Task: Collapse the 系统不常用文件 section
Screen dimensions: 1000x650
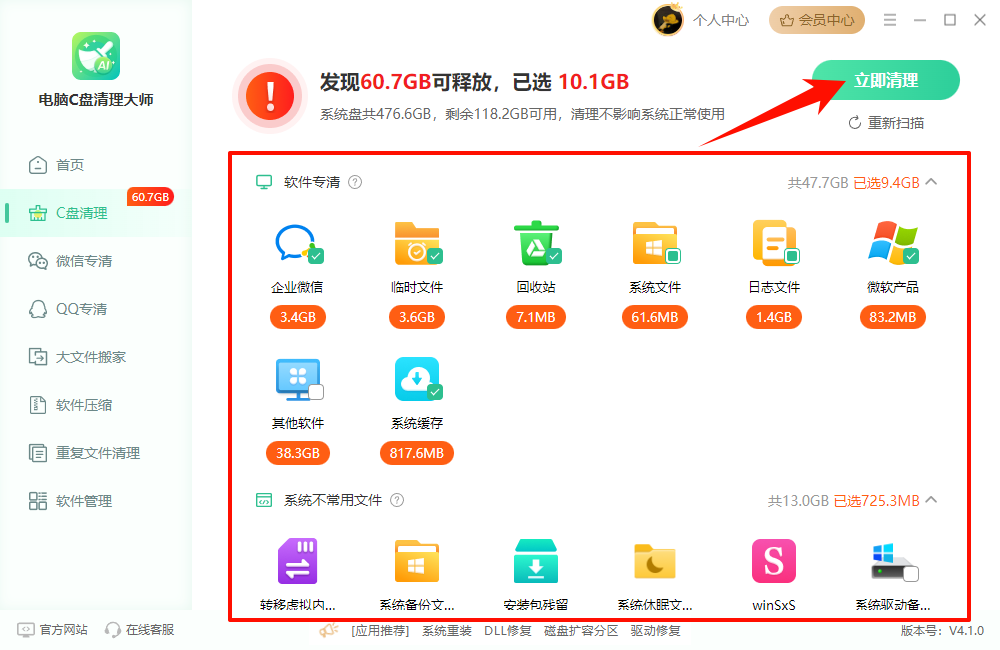Action: (930, 499)
